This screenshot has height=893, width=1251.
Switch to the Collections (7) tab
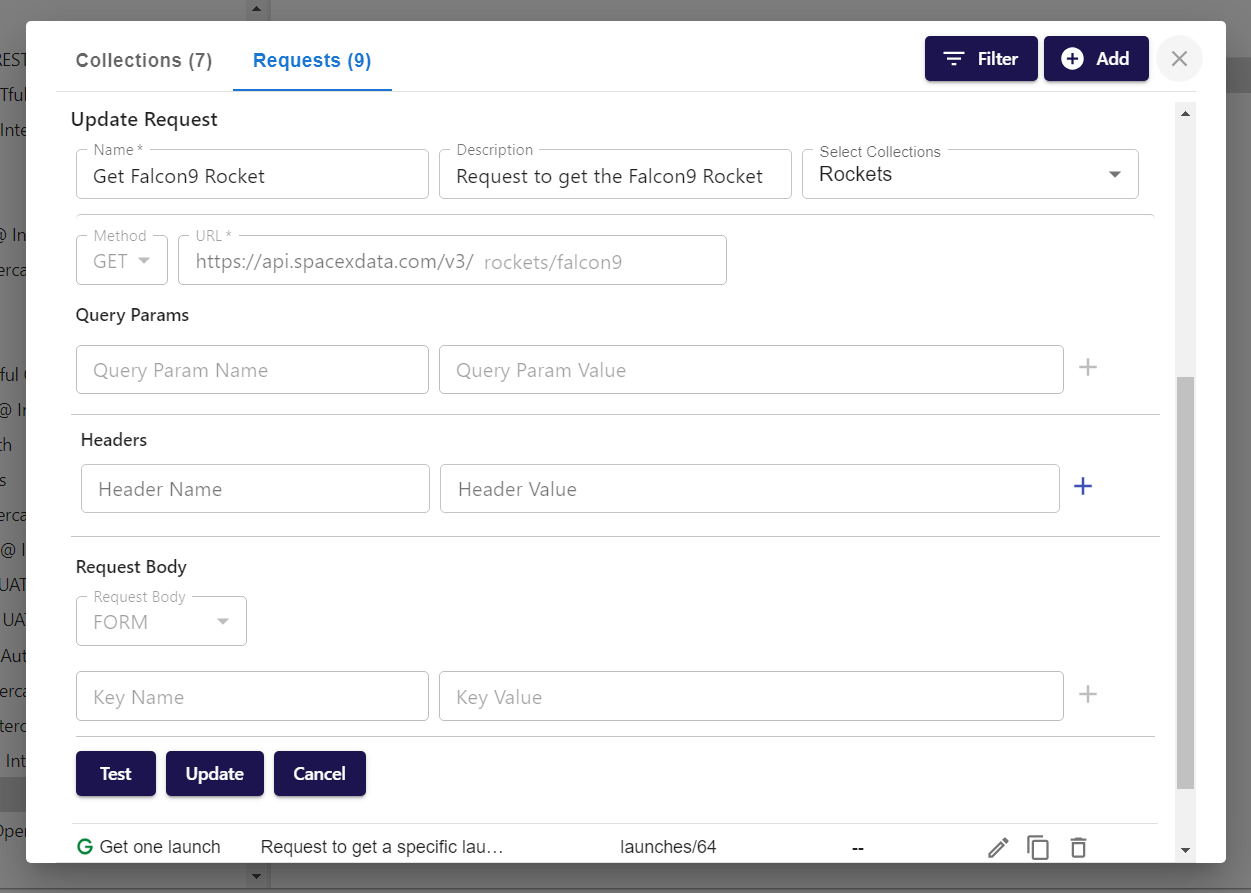tap(144, 60)
